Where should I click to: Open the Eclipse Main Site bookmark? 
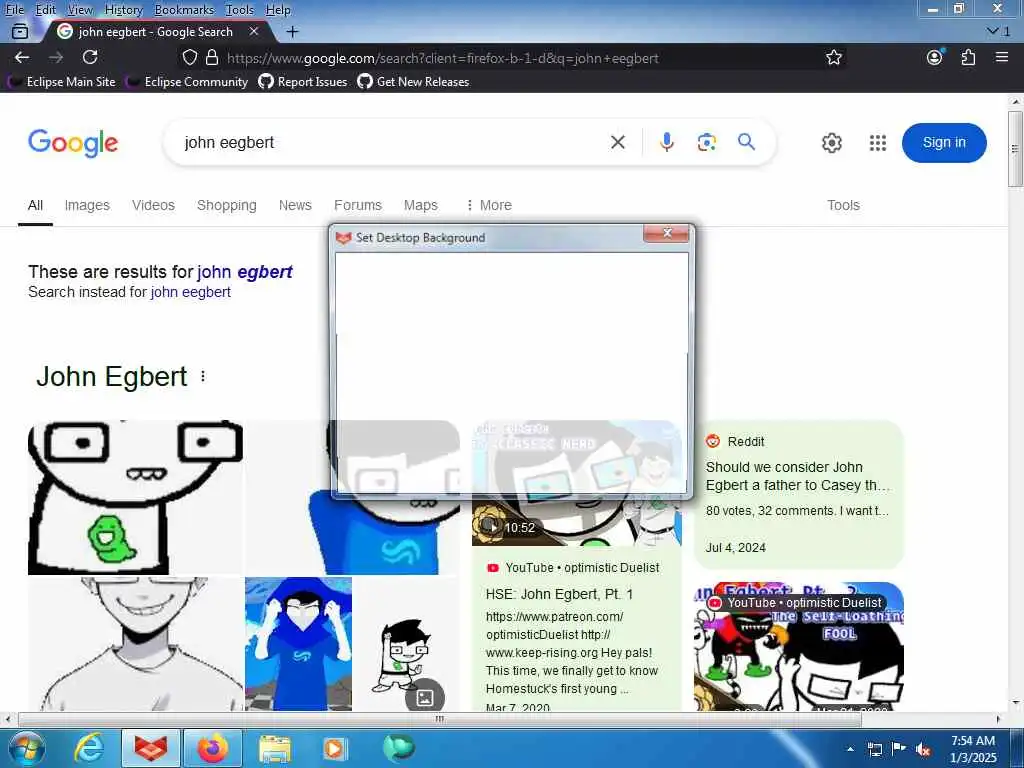point(63,82)
